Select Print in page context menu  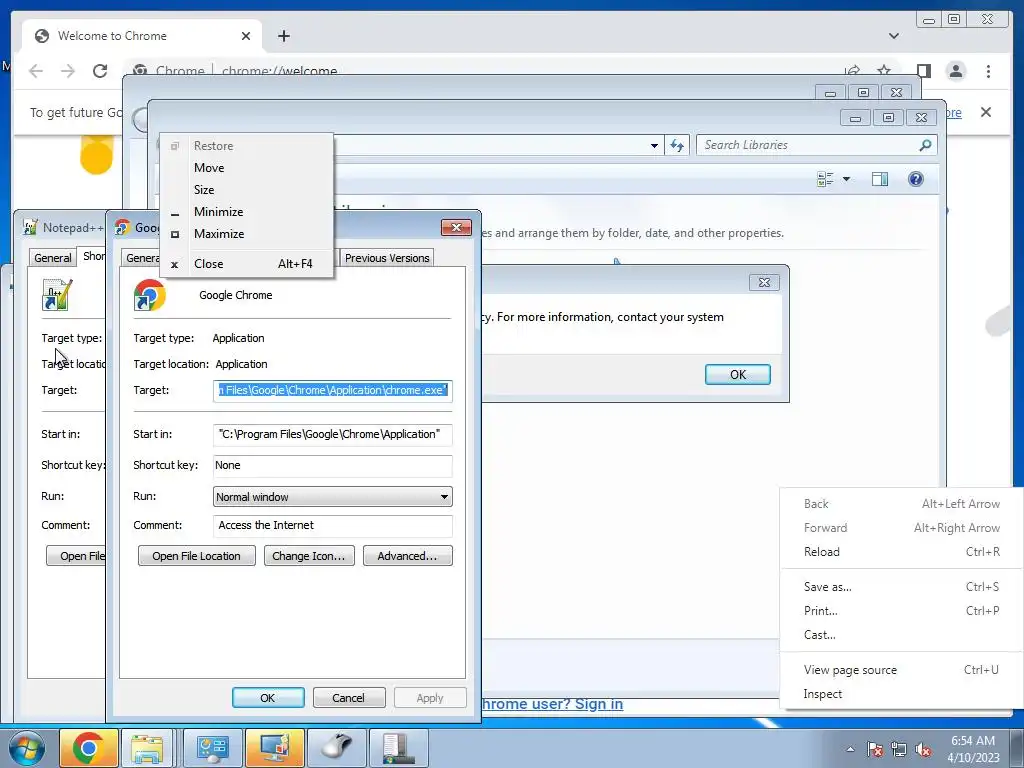tap(901, 611)
